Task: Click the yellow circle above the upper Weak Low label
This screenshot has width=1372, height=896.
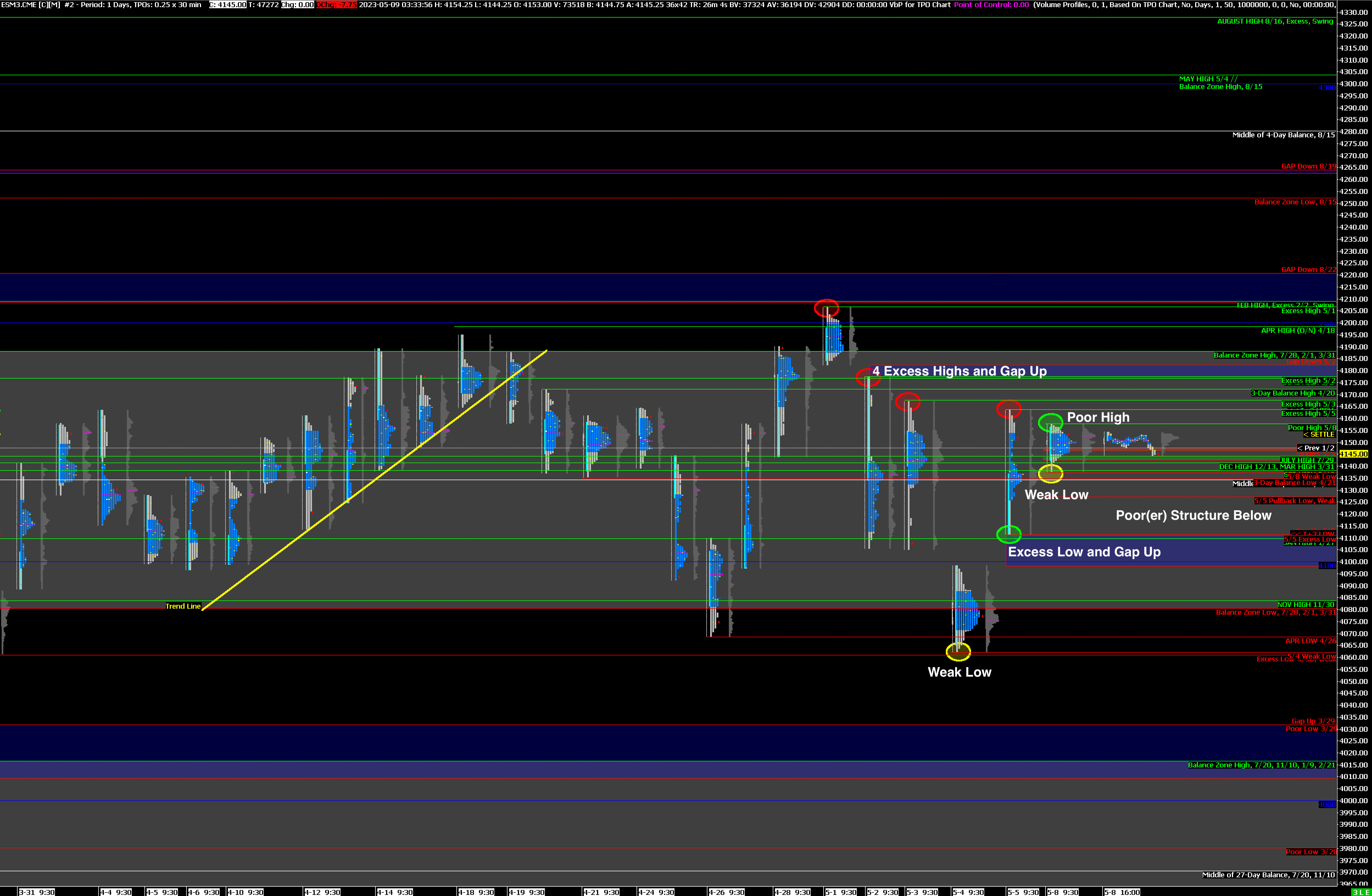Action: click(x=1050, y=473)
